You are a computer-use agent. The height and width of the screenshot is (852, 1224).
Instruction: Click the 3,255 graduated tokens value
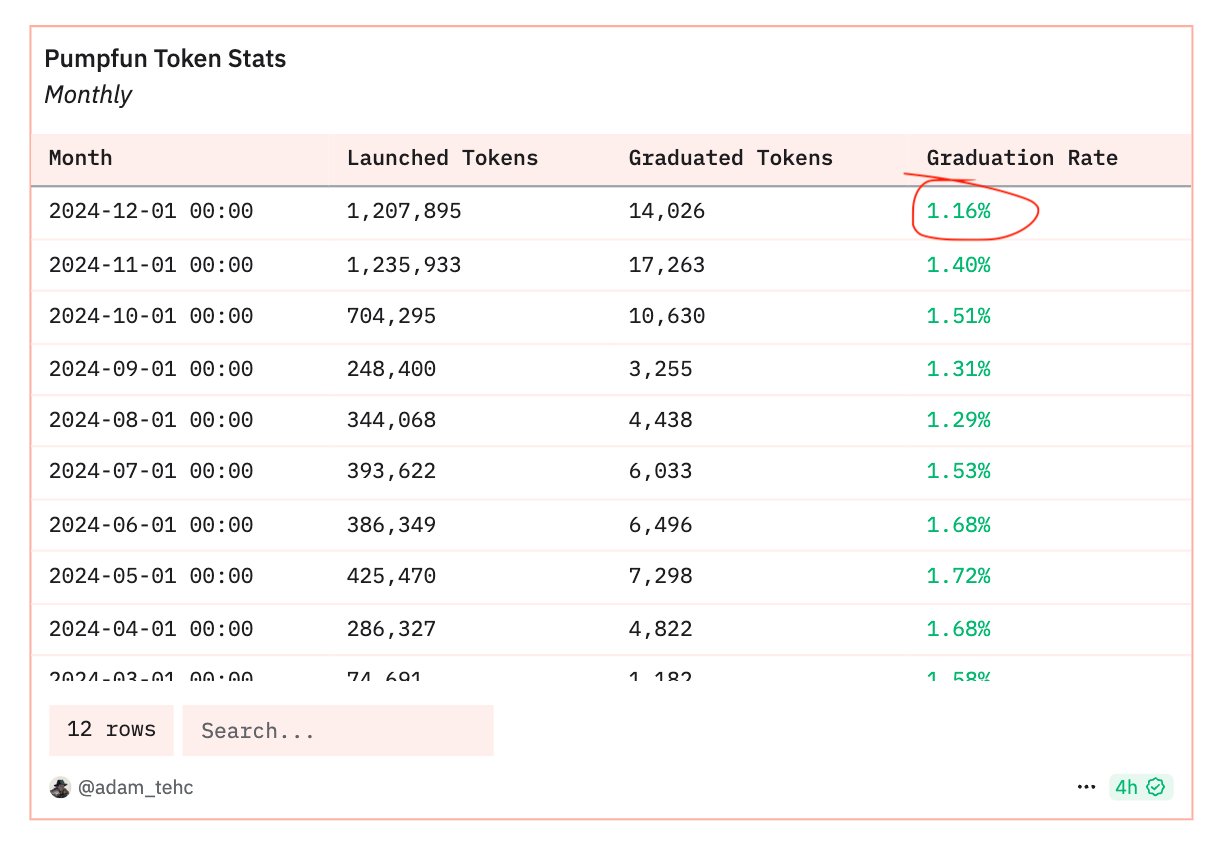click(660, 369)
